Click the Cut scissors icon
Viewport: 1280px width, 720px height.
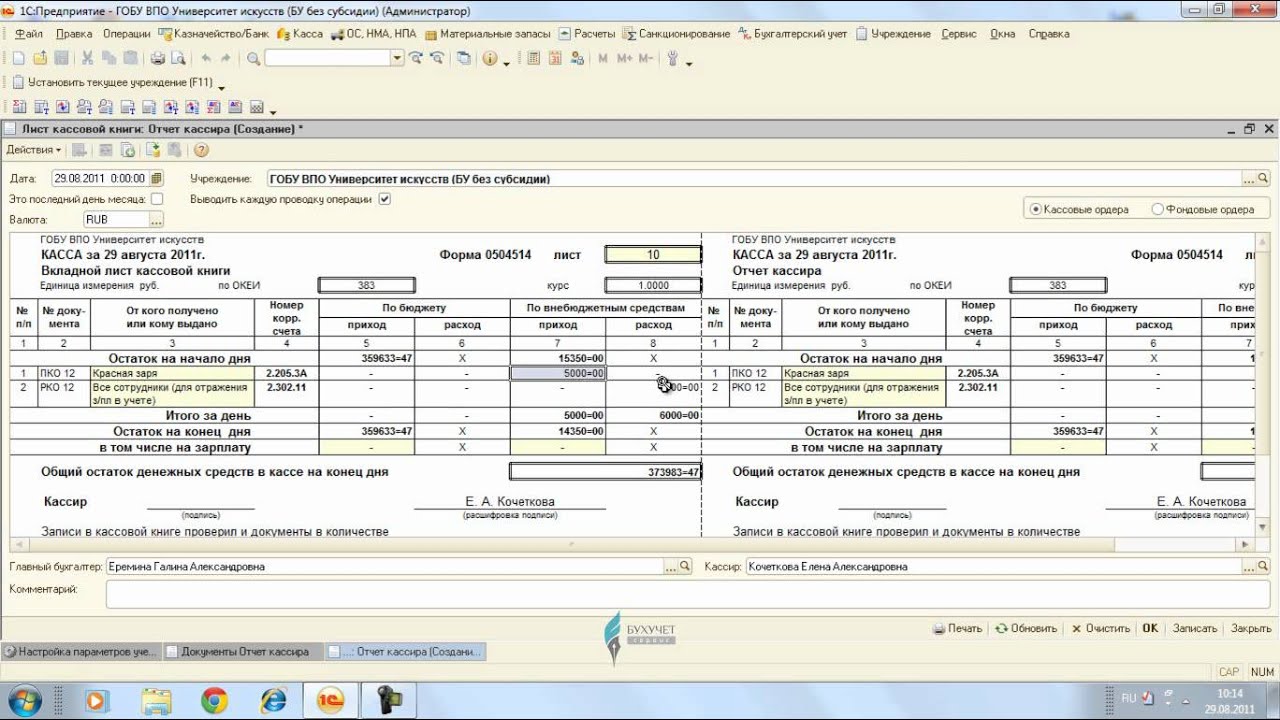[87, 59]
